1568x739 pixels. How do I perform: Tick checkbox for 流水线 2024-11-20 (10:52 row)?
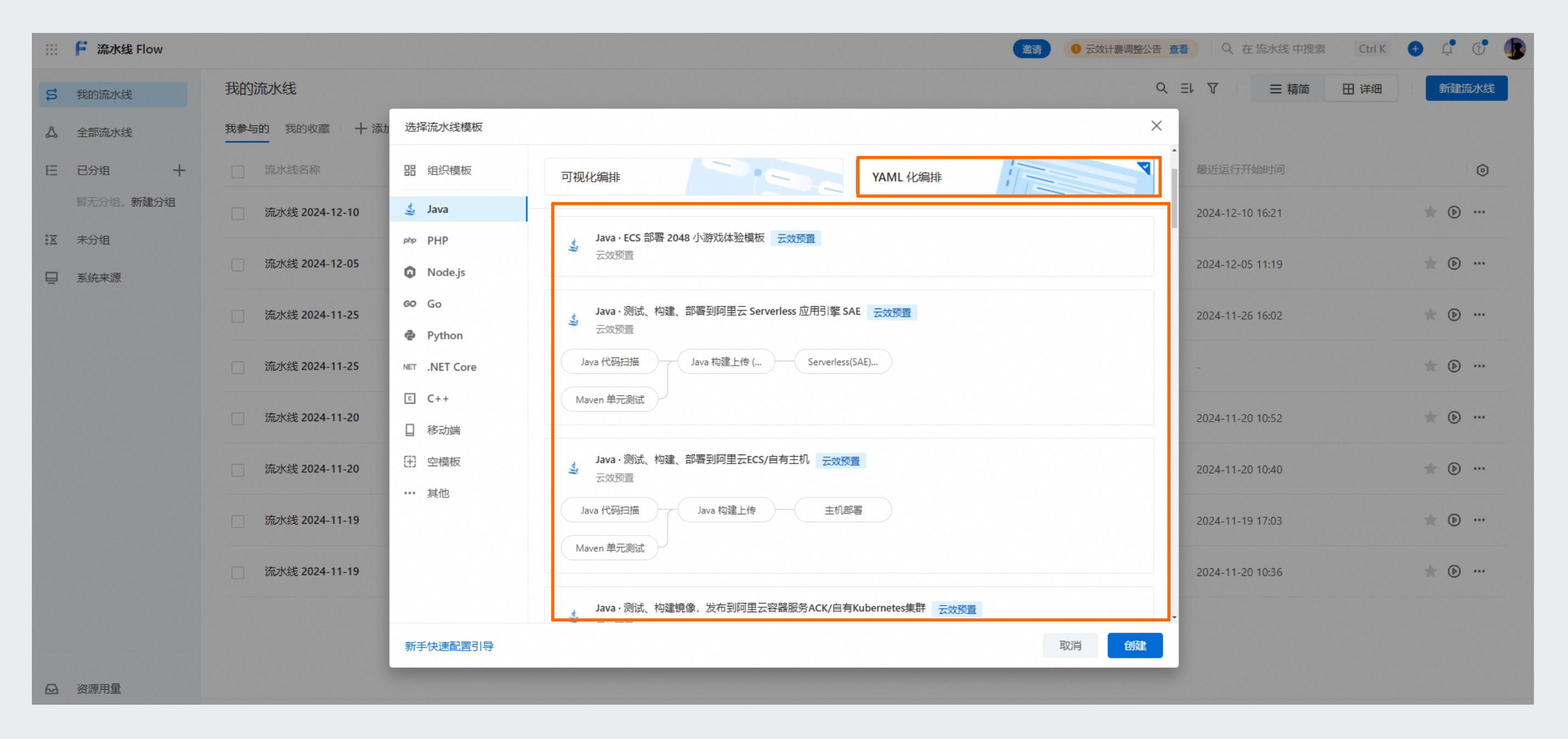(237, 418)
